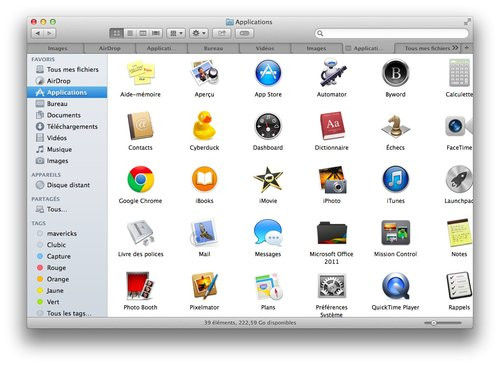Select the Préférences Système gear icon
Image resolution: width=500 pixels, height=366 pixels.
point(332,286)
